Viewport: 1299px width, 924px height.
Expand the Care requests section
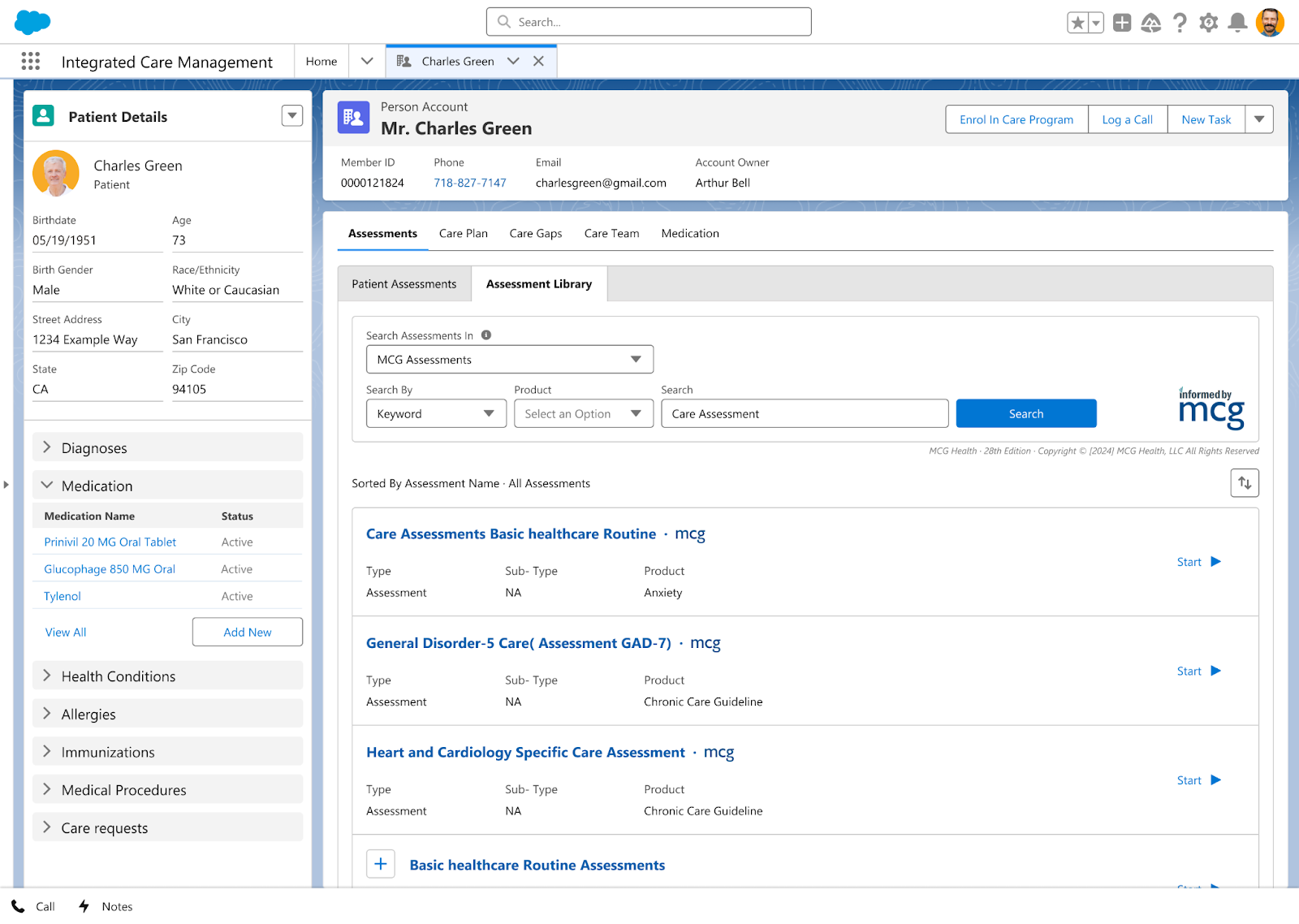167,827
